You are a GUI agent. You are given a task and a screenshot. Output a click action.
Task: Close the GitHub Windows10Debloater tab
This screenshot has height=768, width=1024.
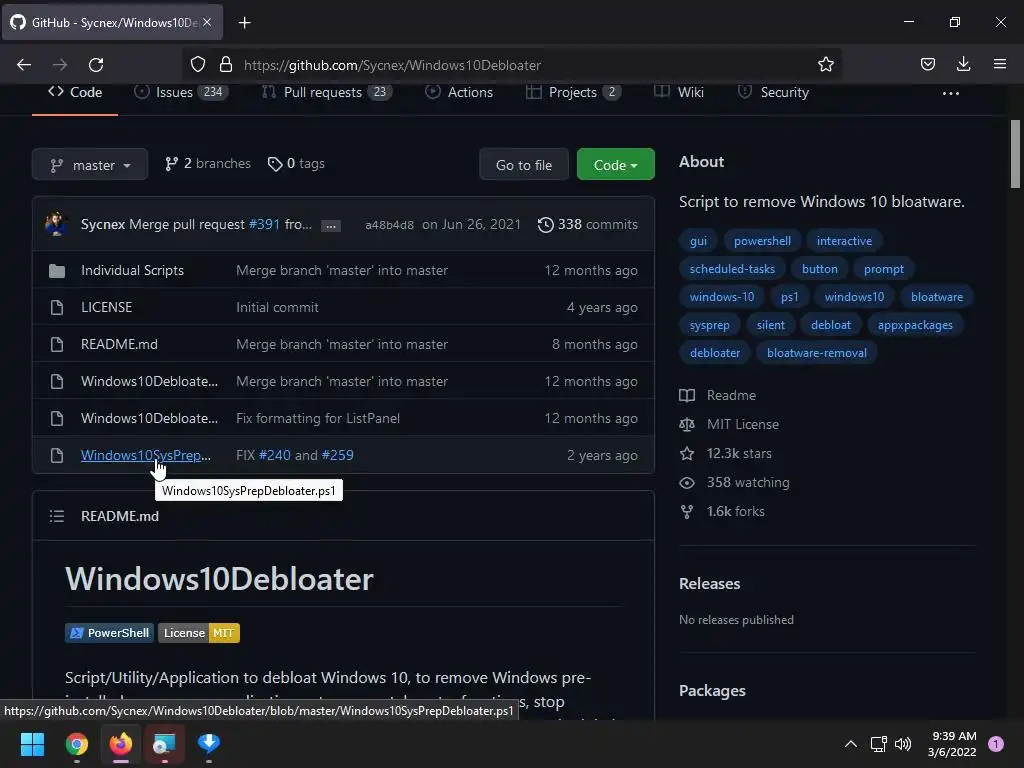[x=207, y=22]
